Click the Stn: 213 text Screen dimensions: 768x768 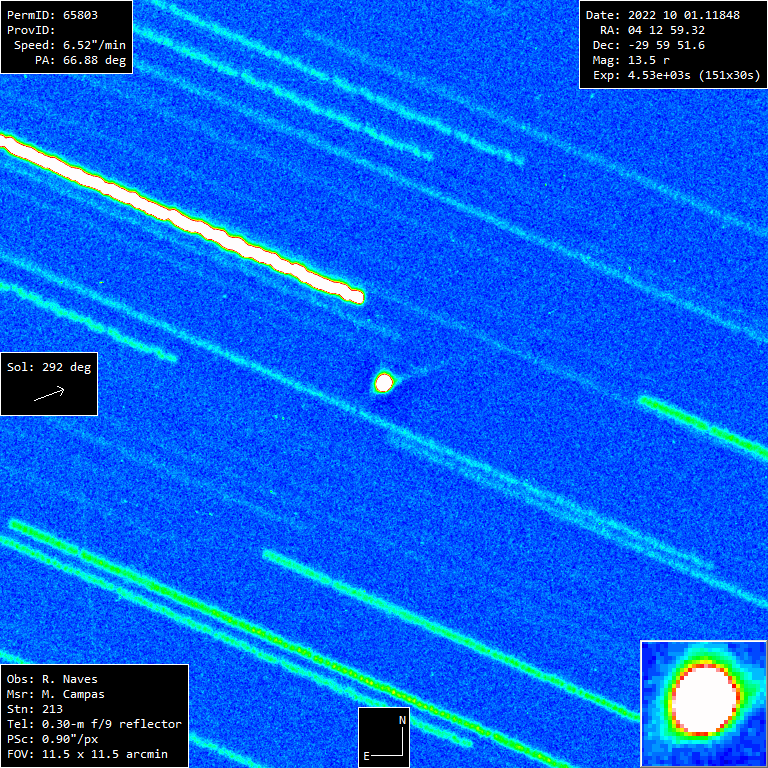click(x=35, y=709)
